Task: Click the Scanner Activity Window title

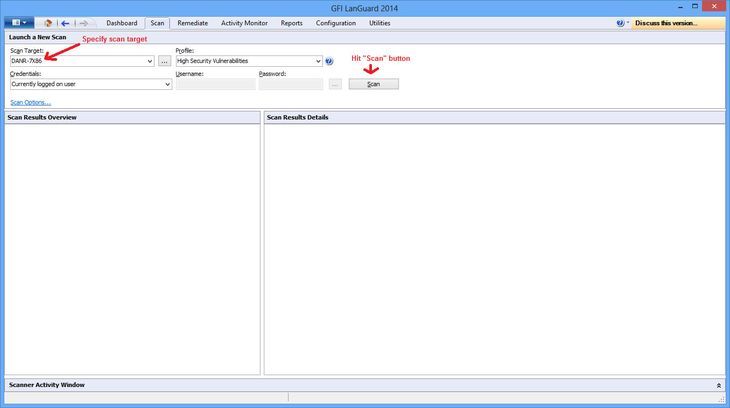Action: 47,385
